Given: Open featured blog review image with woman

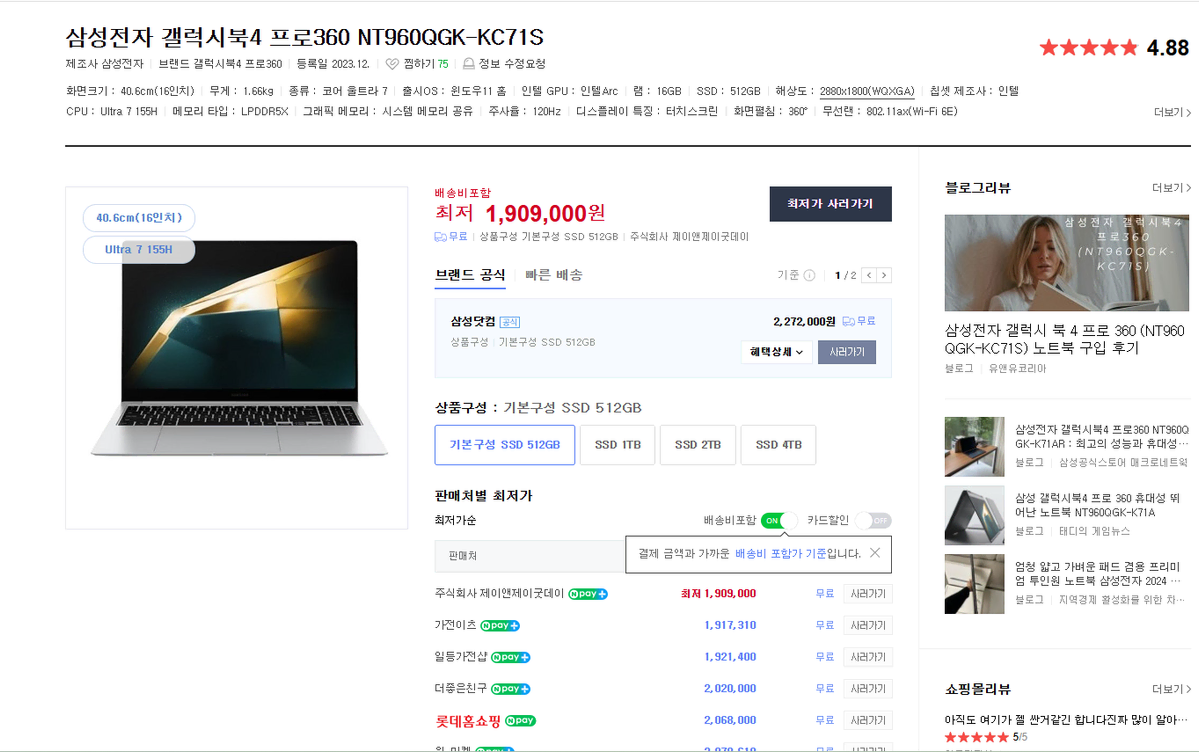Looking at the screenshot, I should 1067,262.
